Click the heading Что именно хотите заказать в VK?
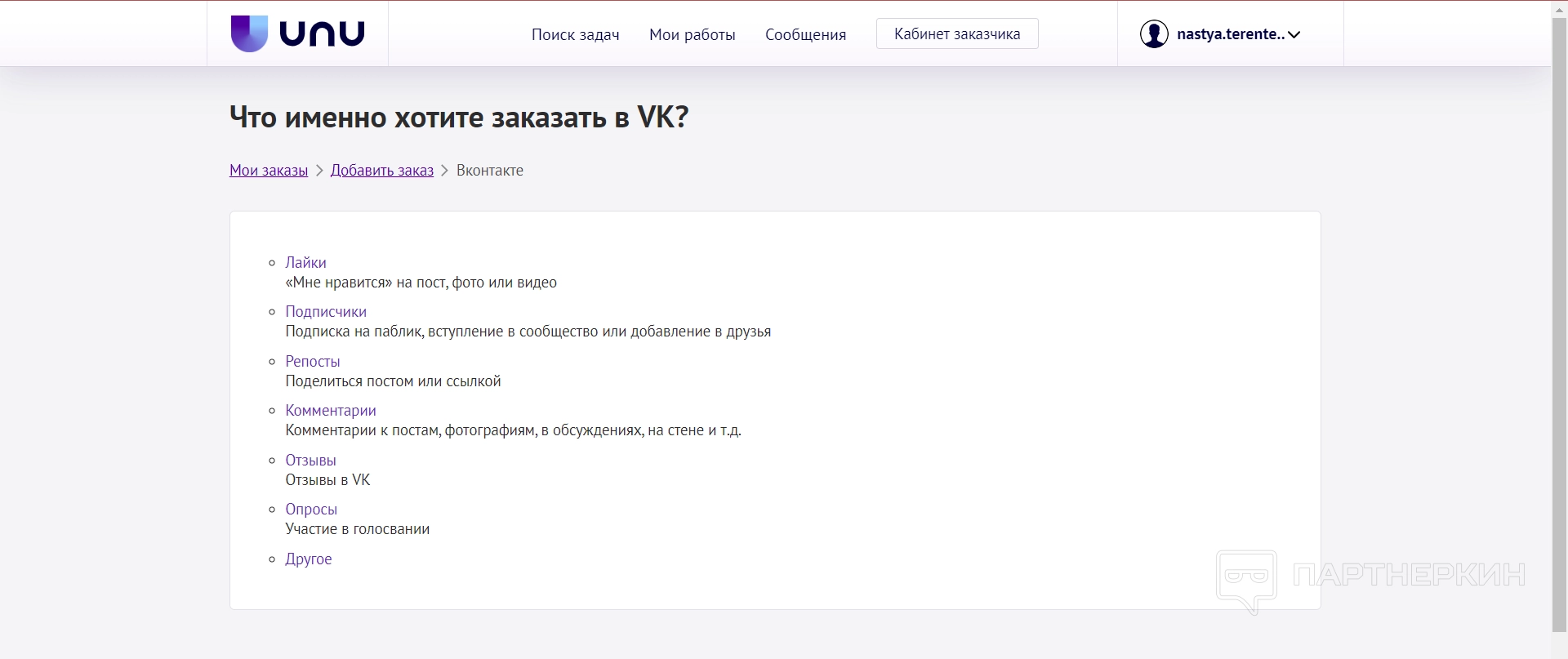1568x659 pixels. pos(459,117)
